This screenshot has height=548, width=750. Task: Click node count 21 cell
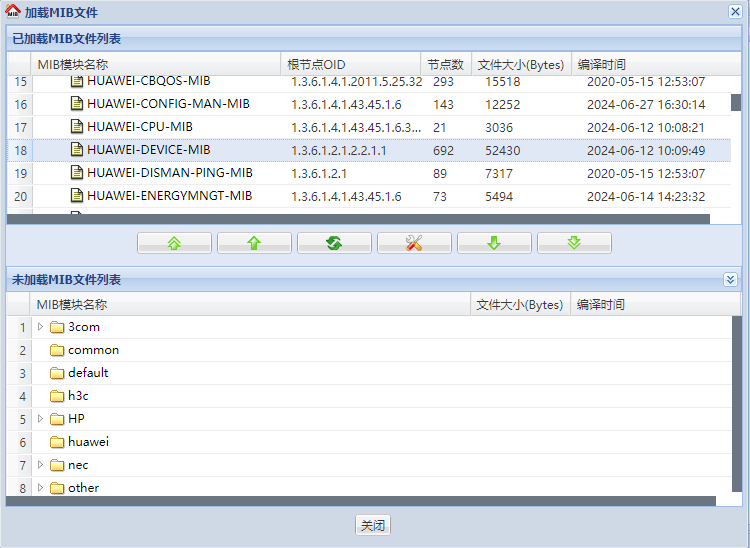click(x=439, y=128)
